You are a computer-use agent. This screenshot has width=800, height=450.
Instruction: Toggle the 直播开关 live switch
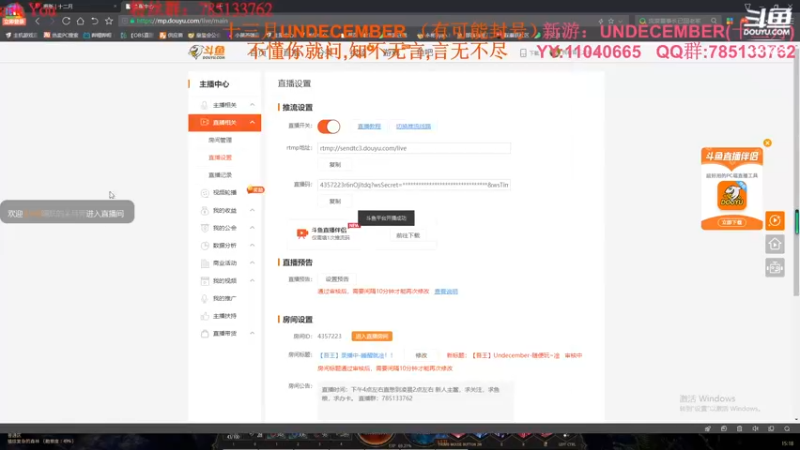329,127
